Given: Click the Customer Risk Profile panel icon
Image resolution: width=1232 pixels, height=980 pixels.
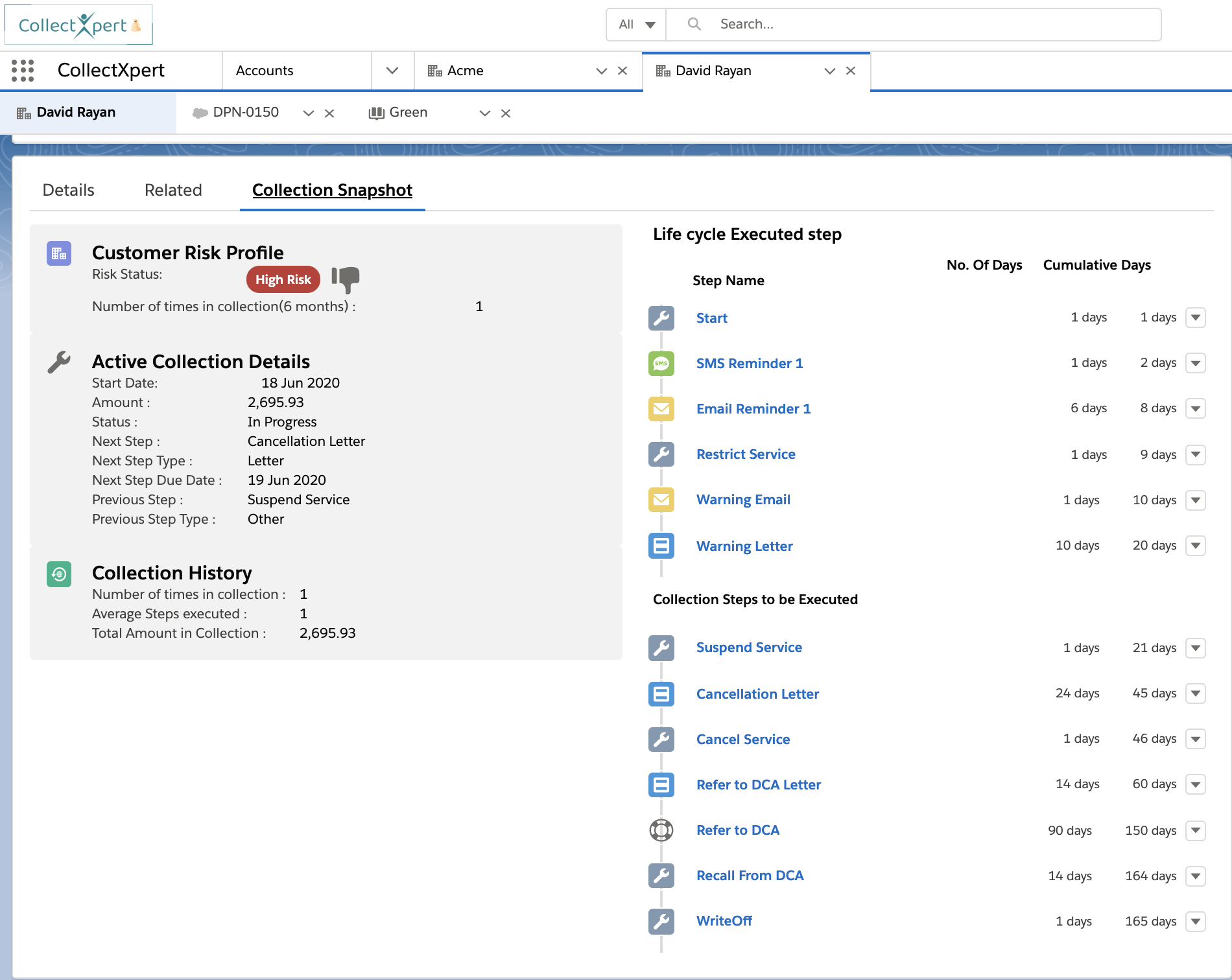Looking at the screenshot, I should (x=59, y=253).
